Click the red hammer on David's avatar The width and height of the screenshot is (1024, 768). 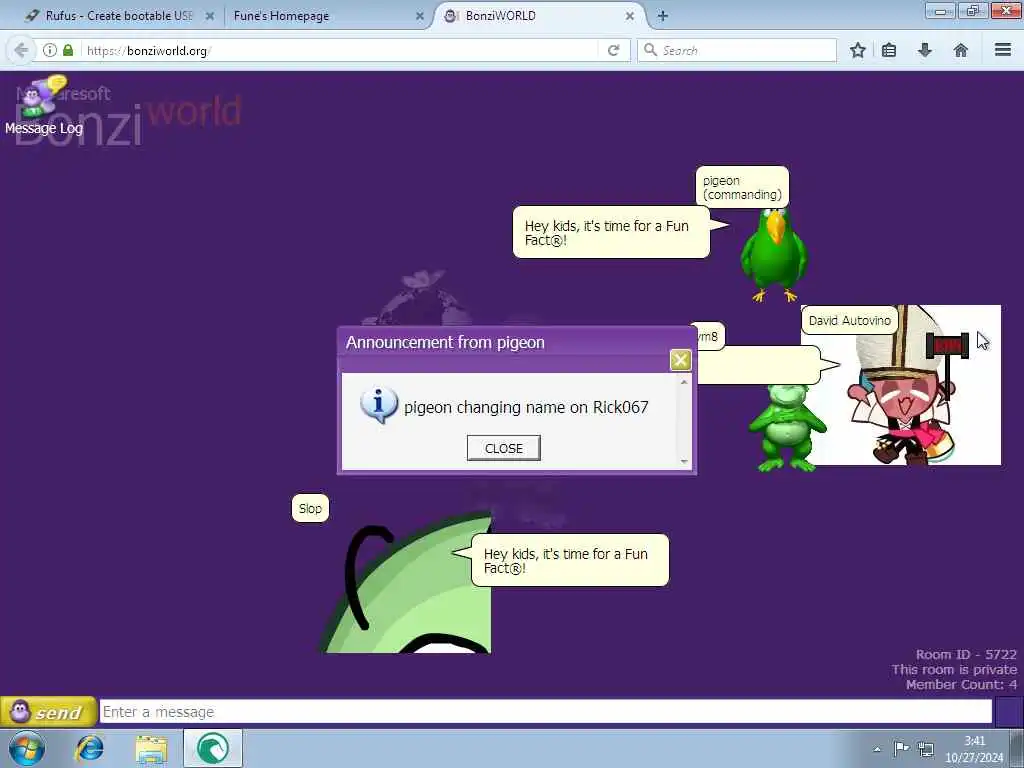click(x=947, y=346)
